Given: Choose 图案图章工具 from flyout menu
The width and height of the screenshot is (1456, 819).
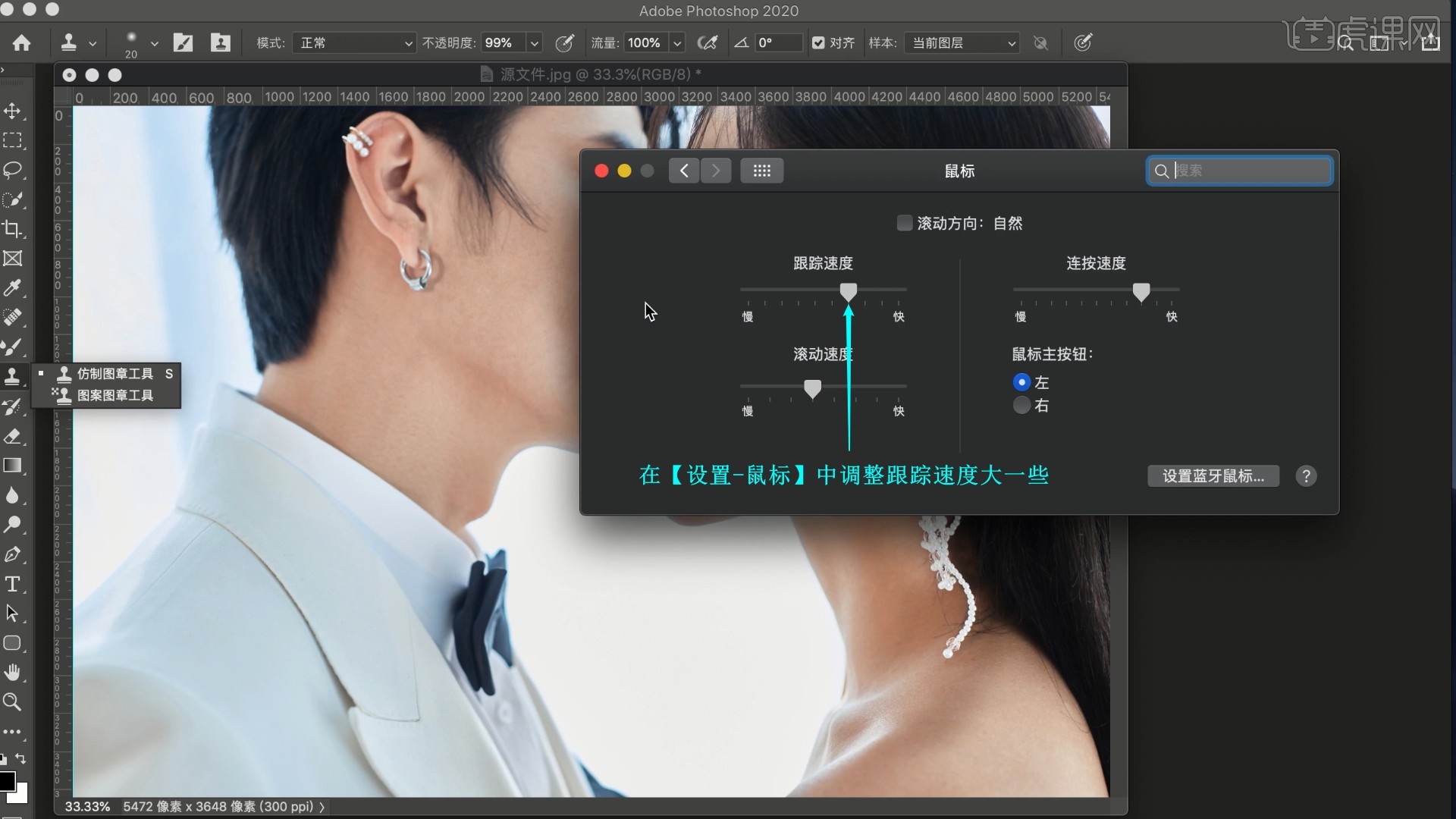Looking at the screenshot, I should pyautogui.click(x=115, y=396).
